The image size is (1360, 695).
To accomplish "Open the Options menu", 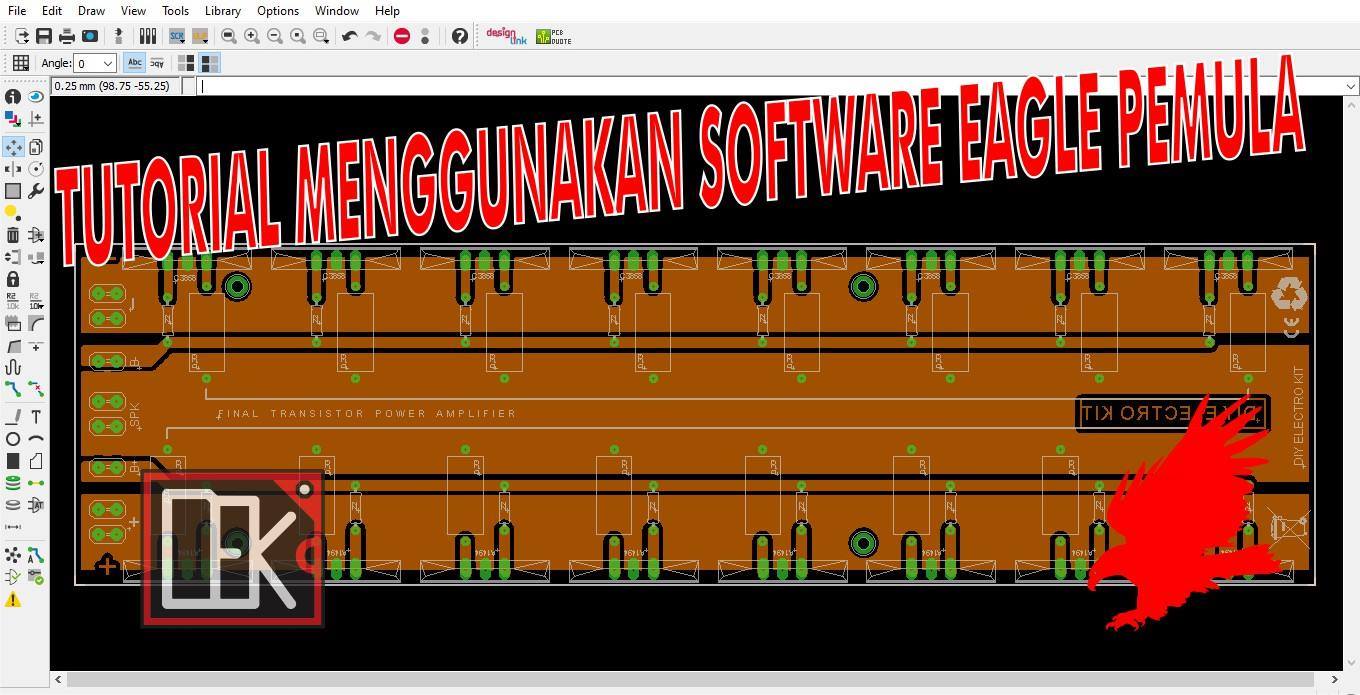I will click(x=278, y=10).
